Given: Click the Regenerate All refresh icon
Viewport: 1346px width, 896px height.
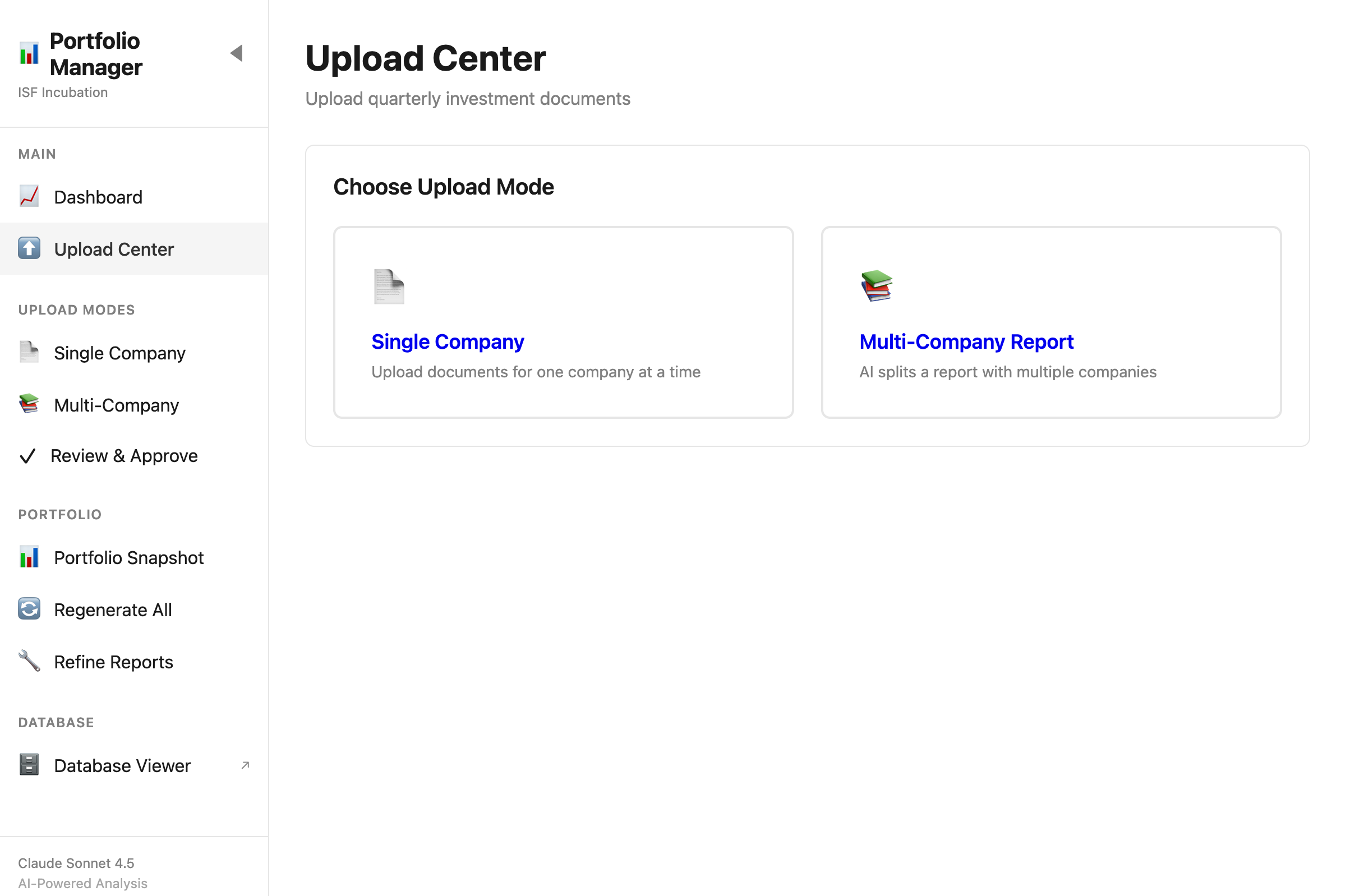Looking at the screenshot, I should click(x=28, y=608).
